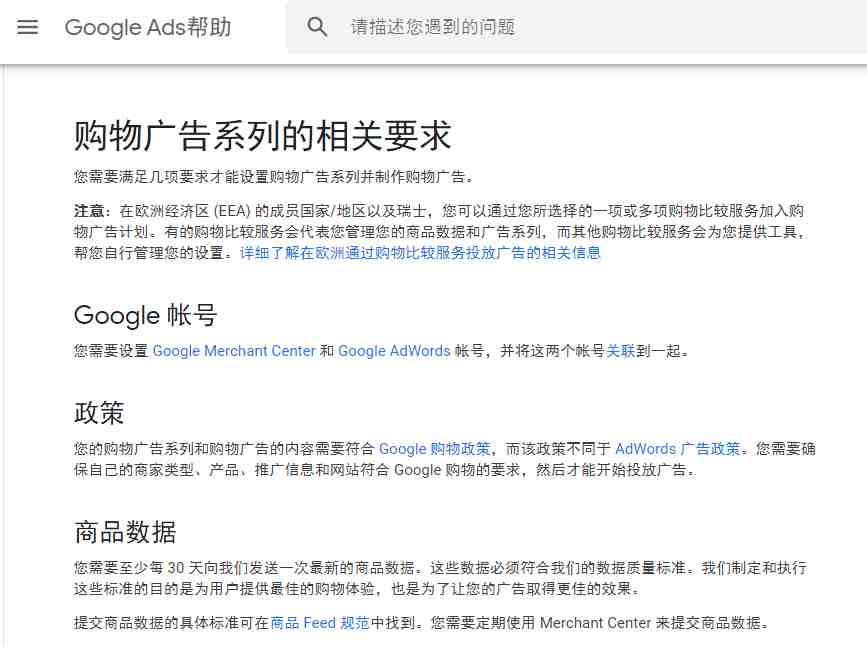Open link 详细了解在欧洲通过购物比较服务投放广告的相关信息
867x647 pixels.
420,253
